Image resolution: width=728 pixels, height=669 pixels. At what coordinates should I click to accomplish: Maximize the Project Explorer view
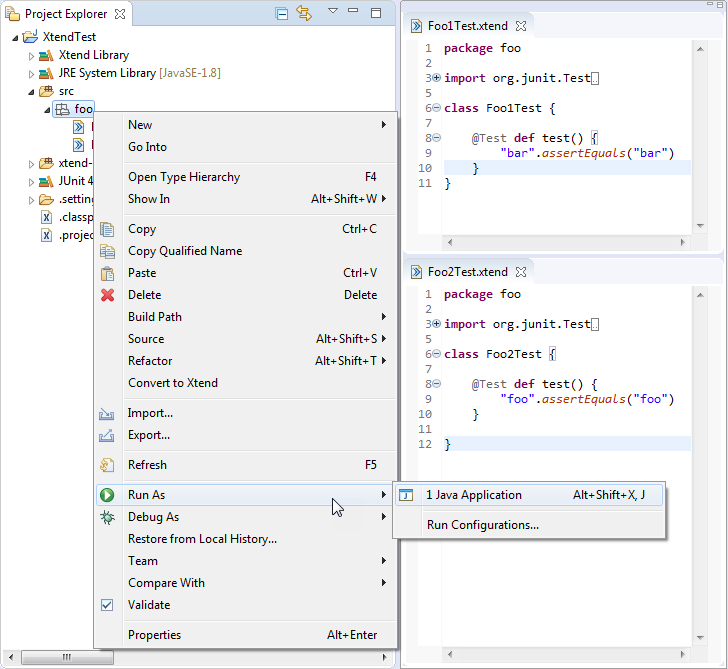(x=376, y=13)
